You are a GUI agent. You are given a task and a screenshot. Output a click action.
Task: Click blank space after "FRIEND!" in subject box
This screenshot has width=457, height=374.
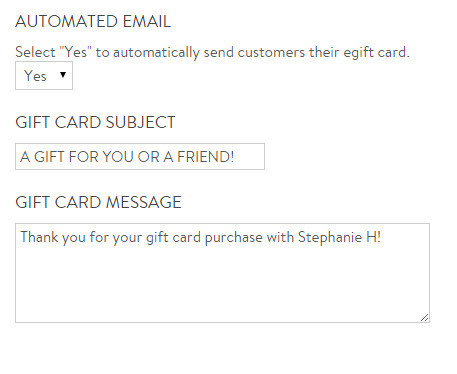pos(248,156)
